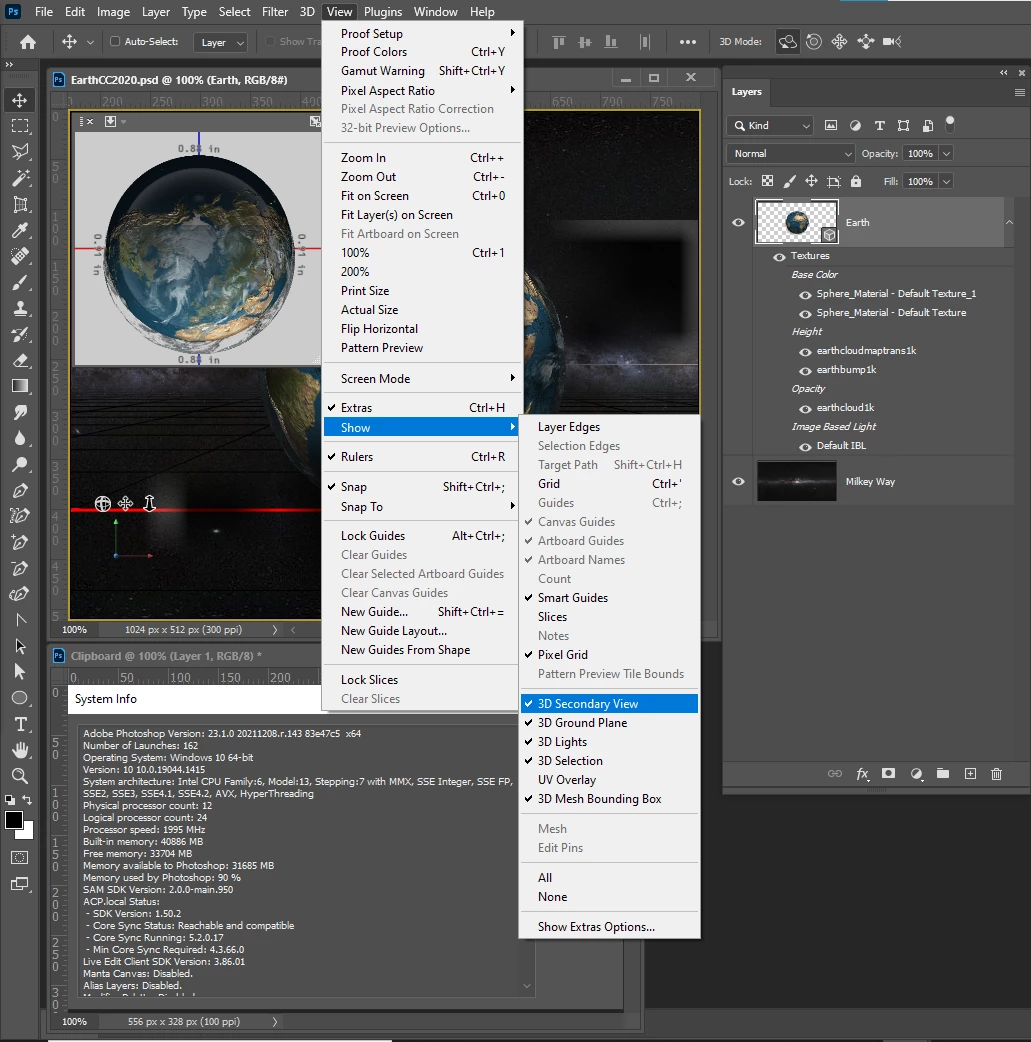Choose Zoom In from View menu

tap(423, 158)
